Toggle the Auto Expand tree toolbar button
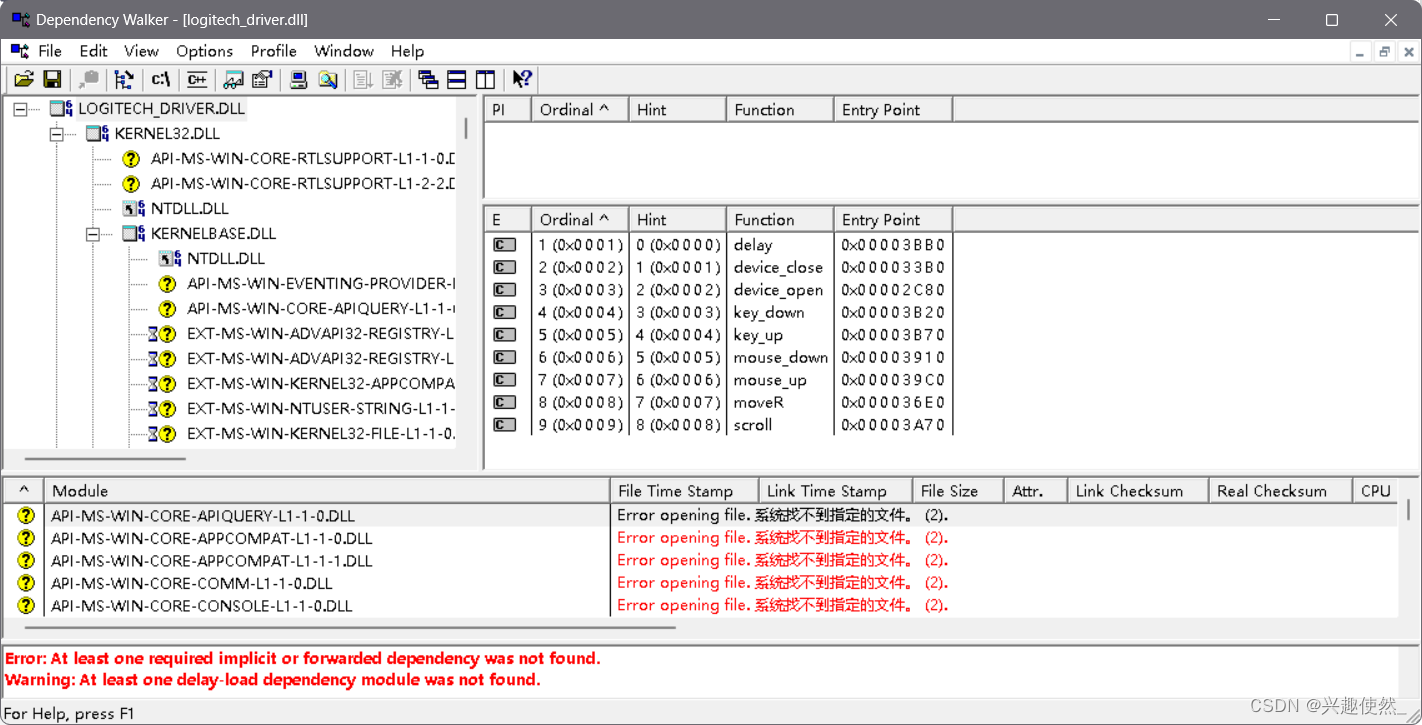The height and width of the screenshot is (725, 1422). (x=124, y=79)
